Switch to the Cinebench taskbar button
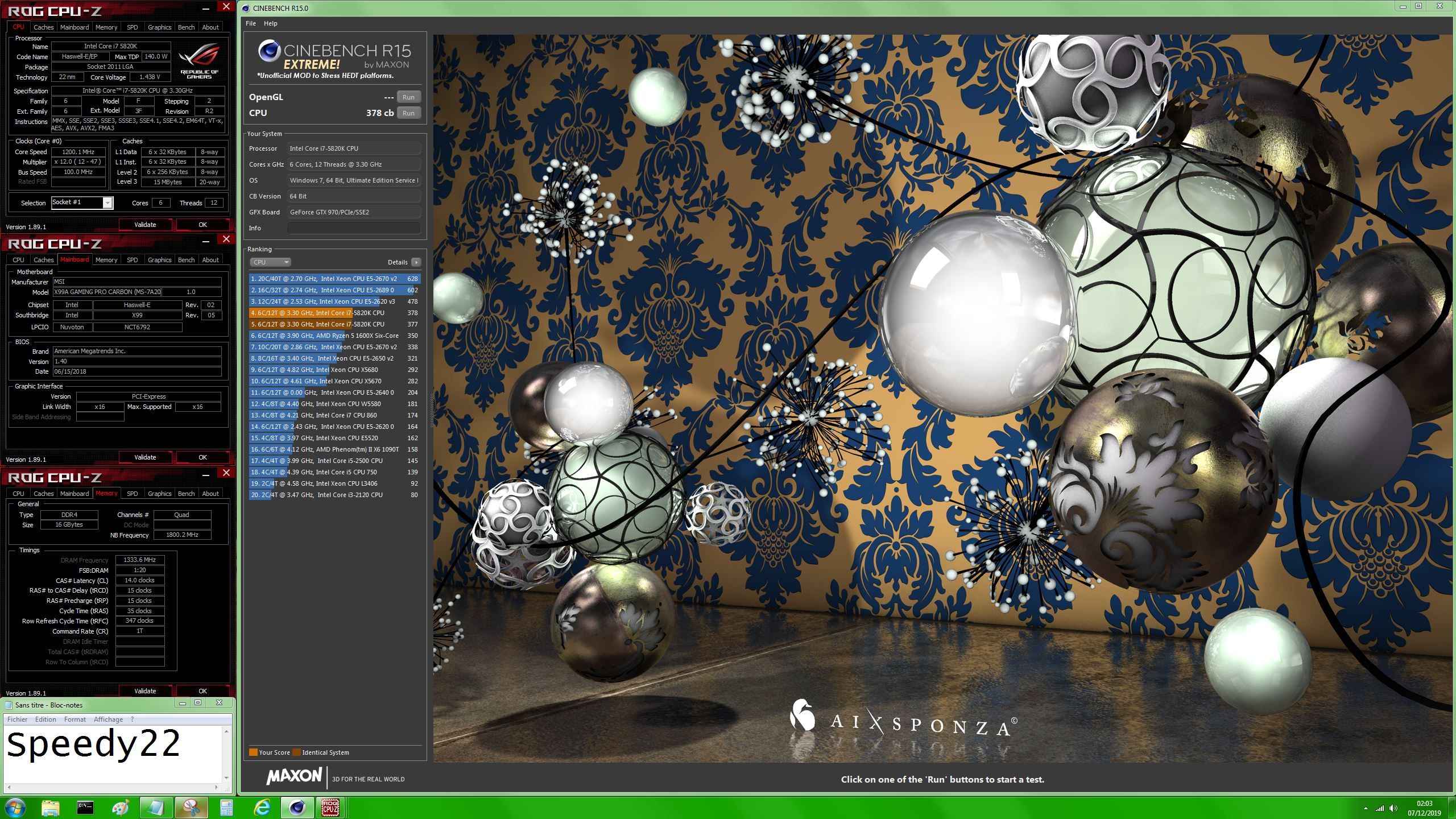This screenshot has height=819, width=1456. [x=297, y=808]
